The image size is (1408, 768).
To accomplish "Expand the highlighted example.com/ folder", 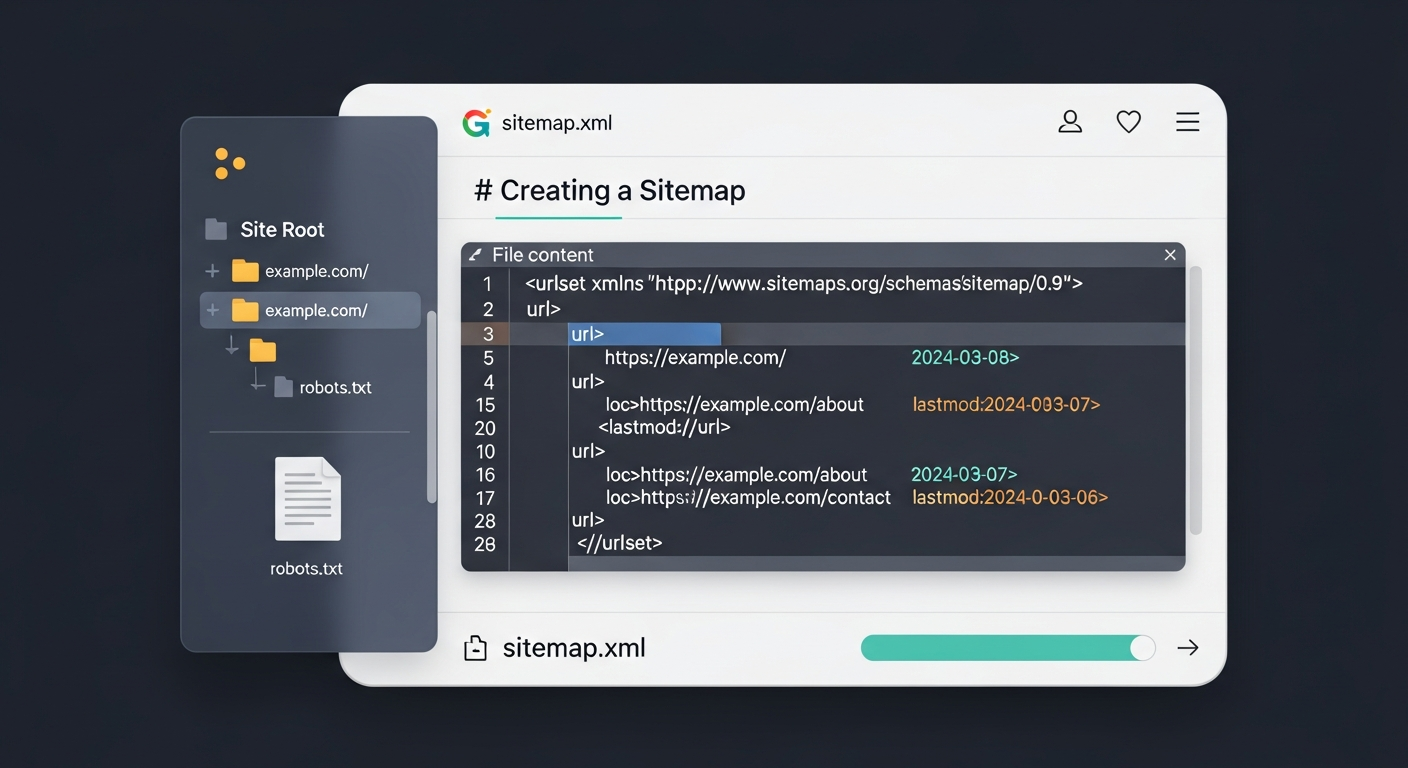I will point(212,311).
